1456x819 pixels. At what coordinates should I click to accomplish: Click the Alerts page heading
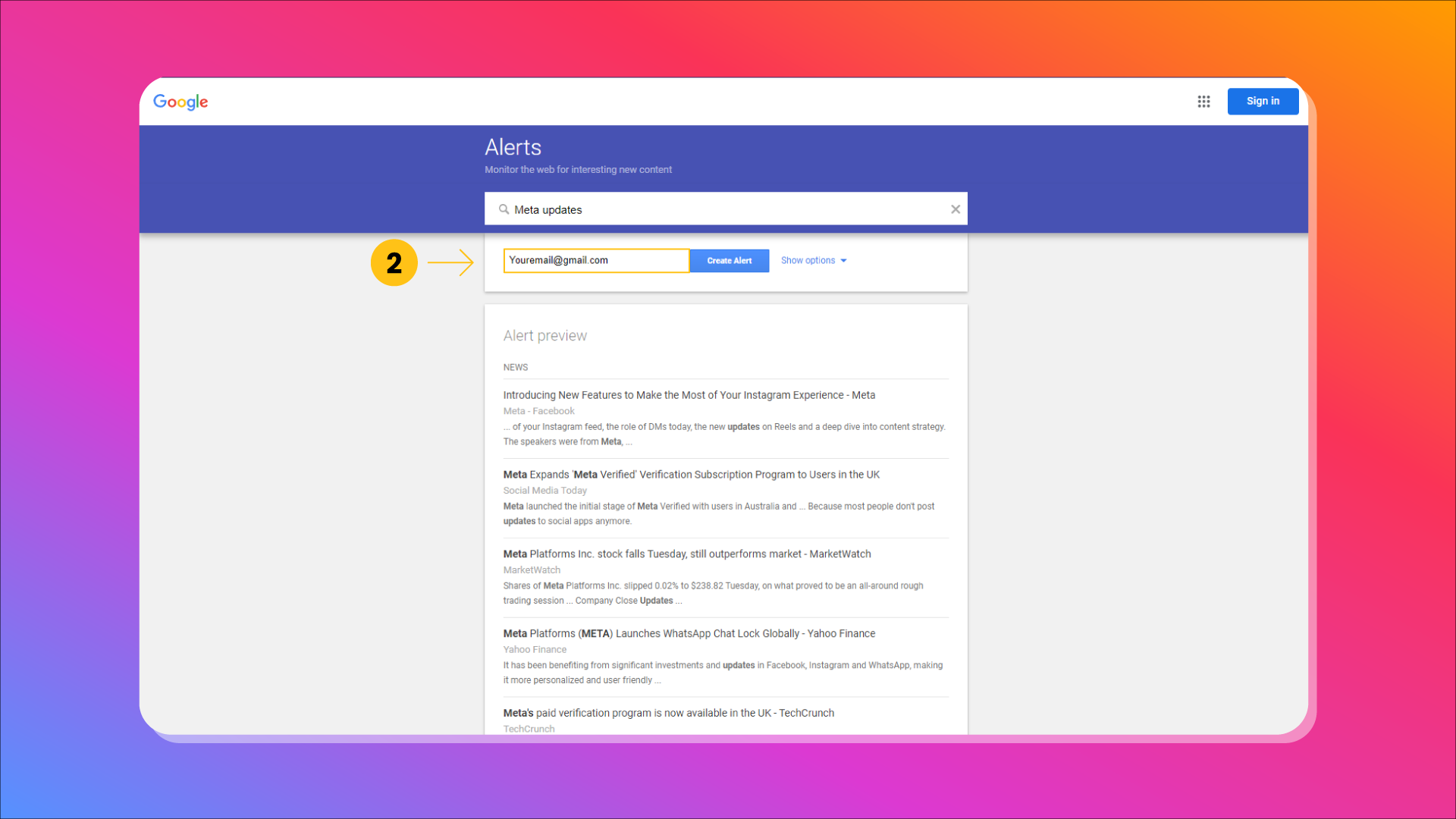pos(513,147)
